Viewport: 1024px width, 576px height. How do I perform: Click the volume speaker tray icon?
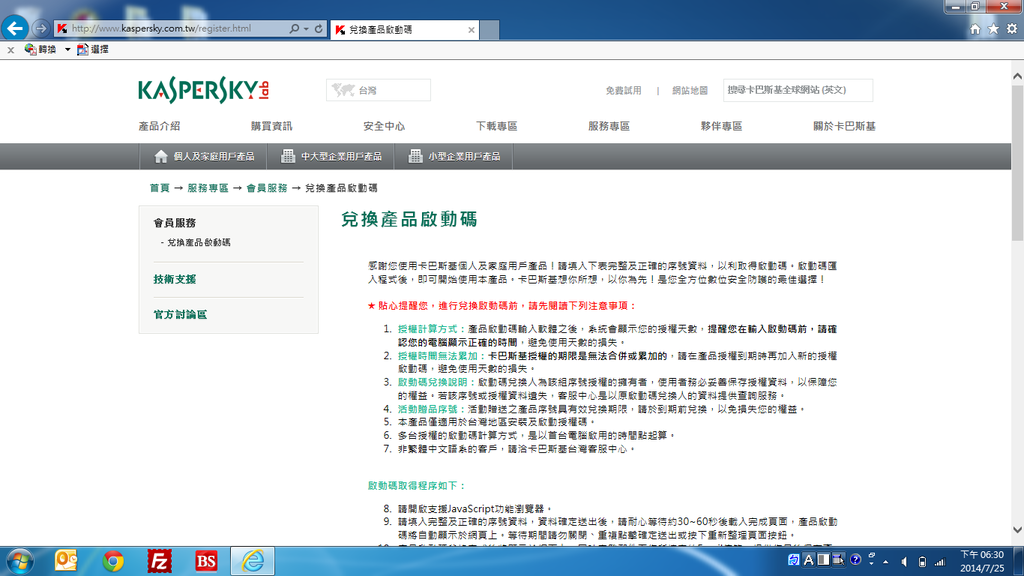click(904, 562)
